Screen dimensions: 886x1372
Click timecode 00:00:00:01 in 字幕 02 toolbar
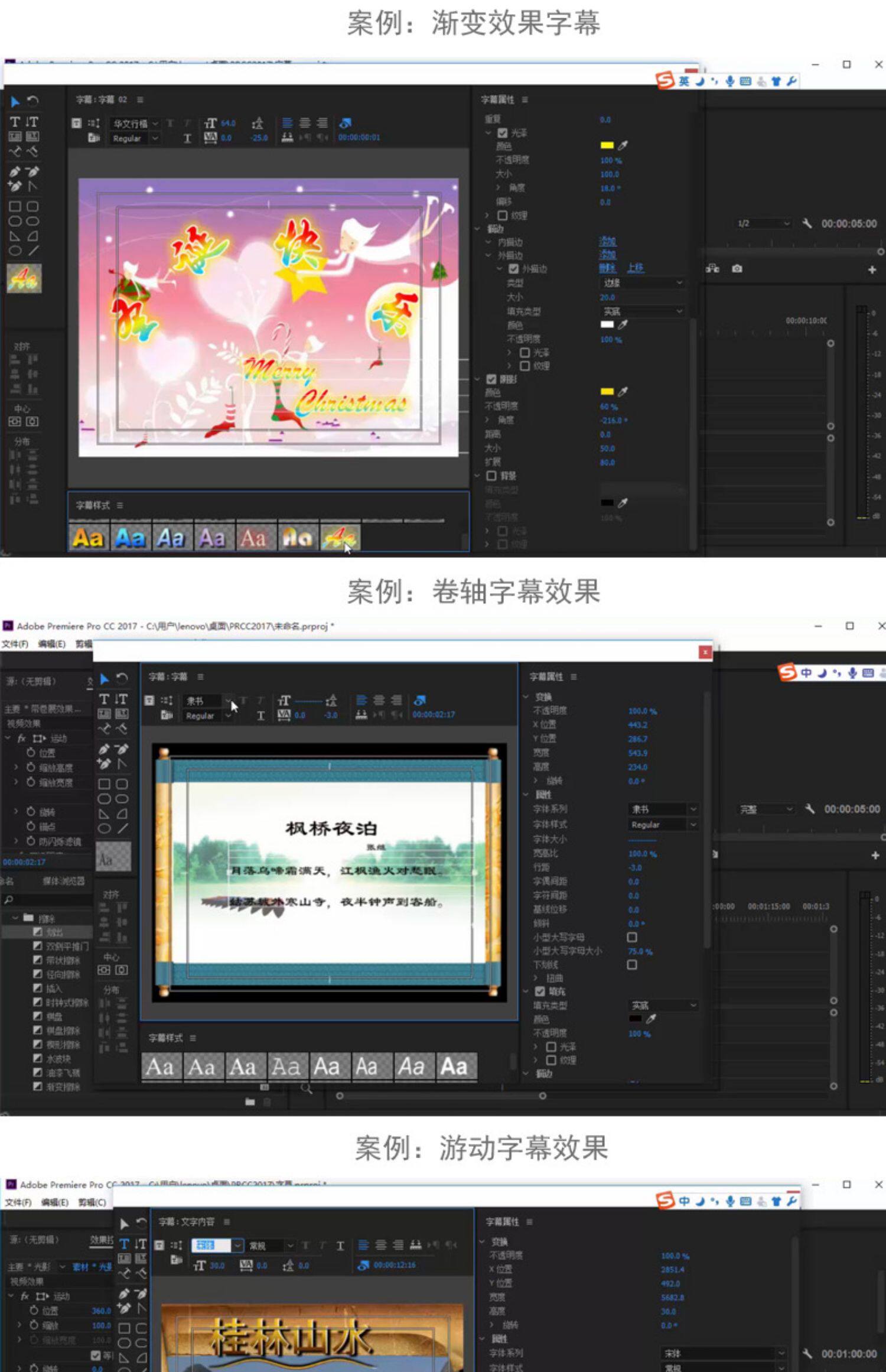click(359, 138)
